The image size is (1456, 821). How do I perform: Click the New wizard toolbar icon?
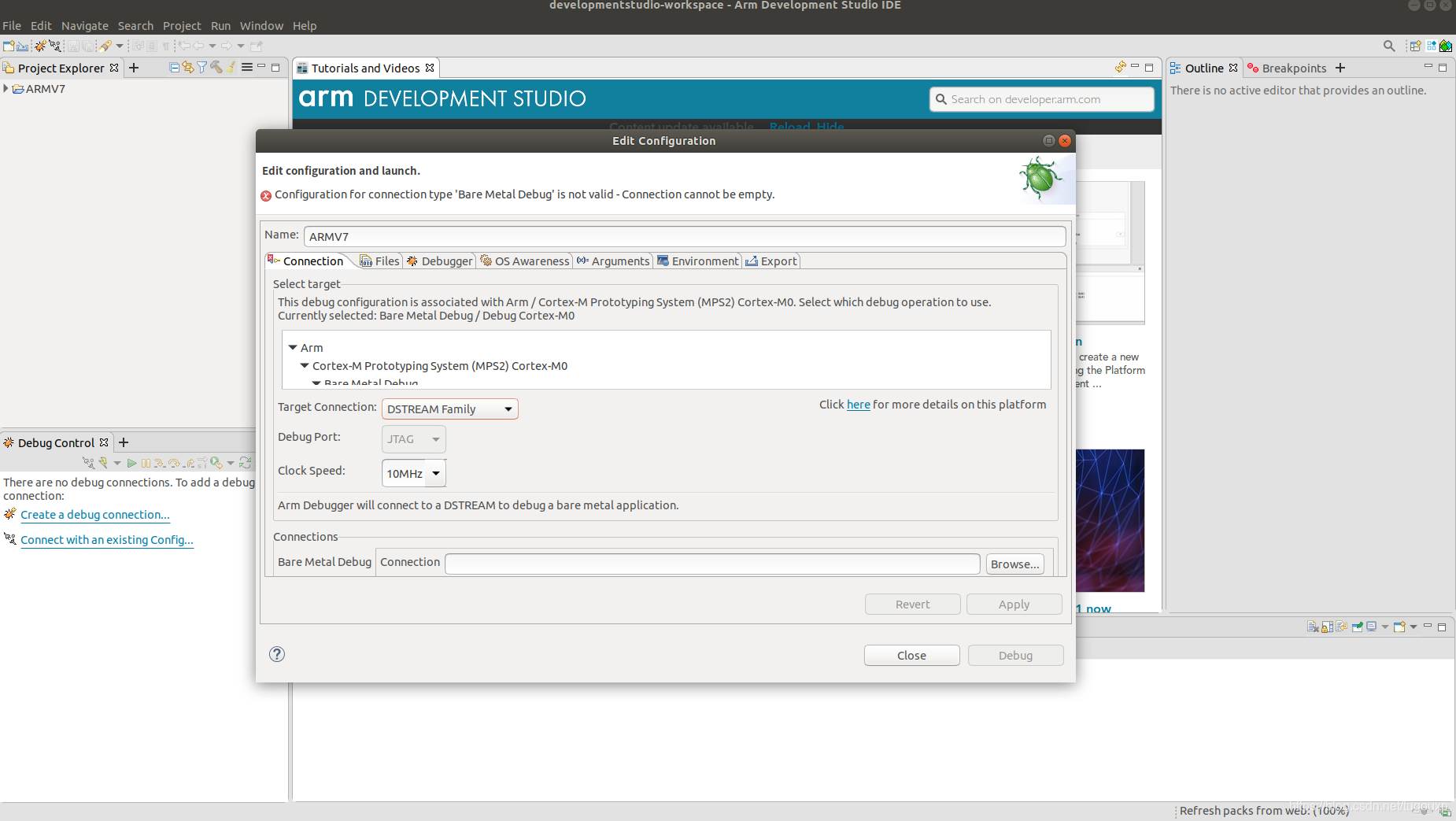pyautogui.click(x=9, y=46)
